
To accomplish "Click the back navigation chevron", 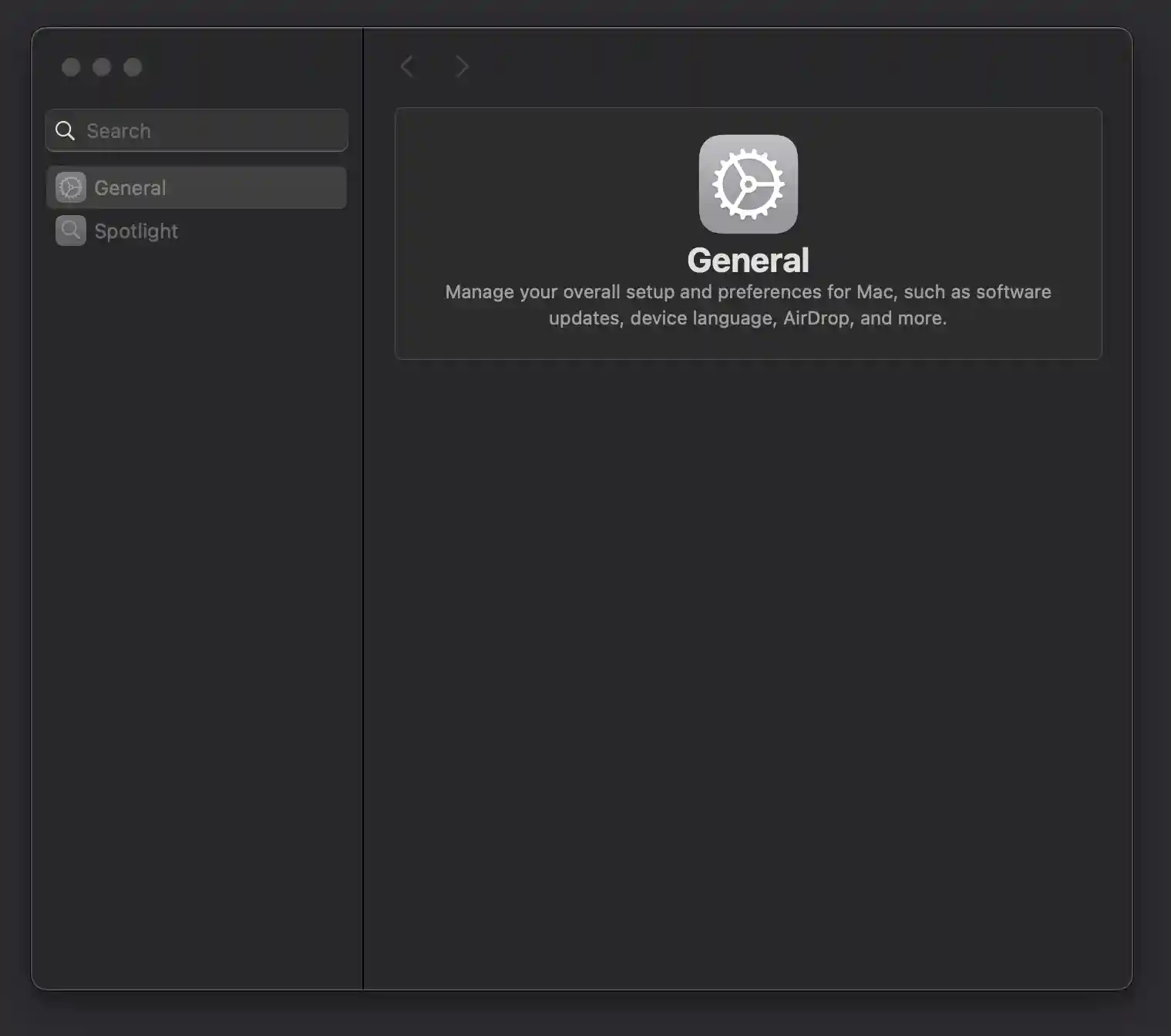I will point(408,66).
